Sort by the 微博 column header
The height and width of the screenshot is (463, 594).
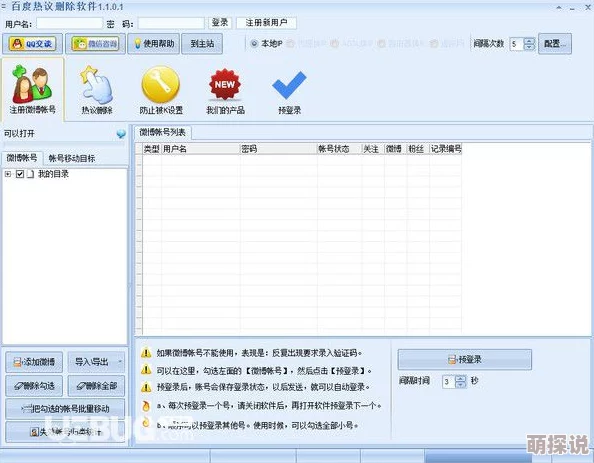pos(395,149)
